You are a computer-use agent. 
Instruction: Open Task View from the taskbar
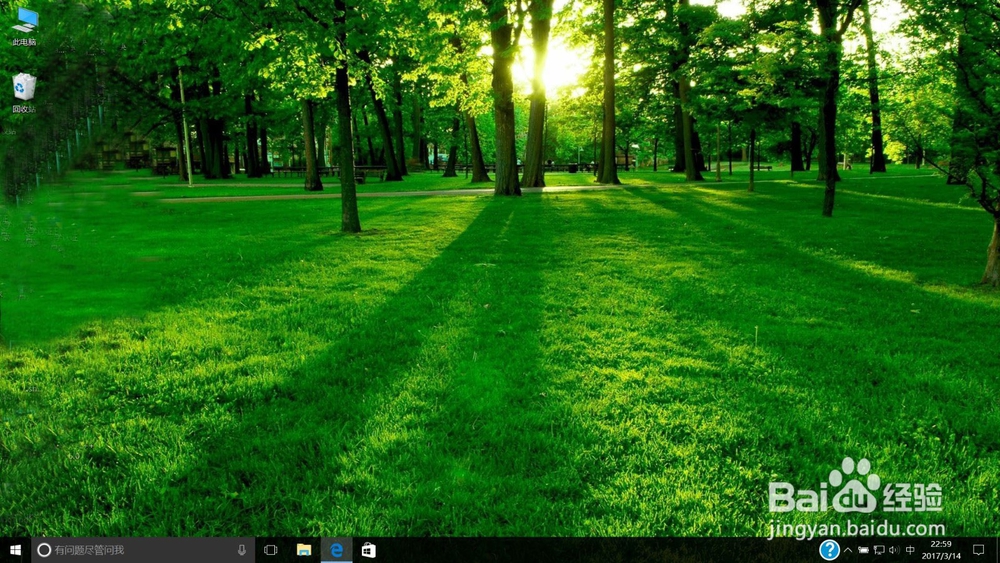click(270, 550)
